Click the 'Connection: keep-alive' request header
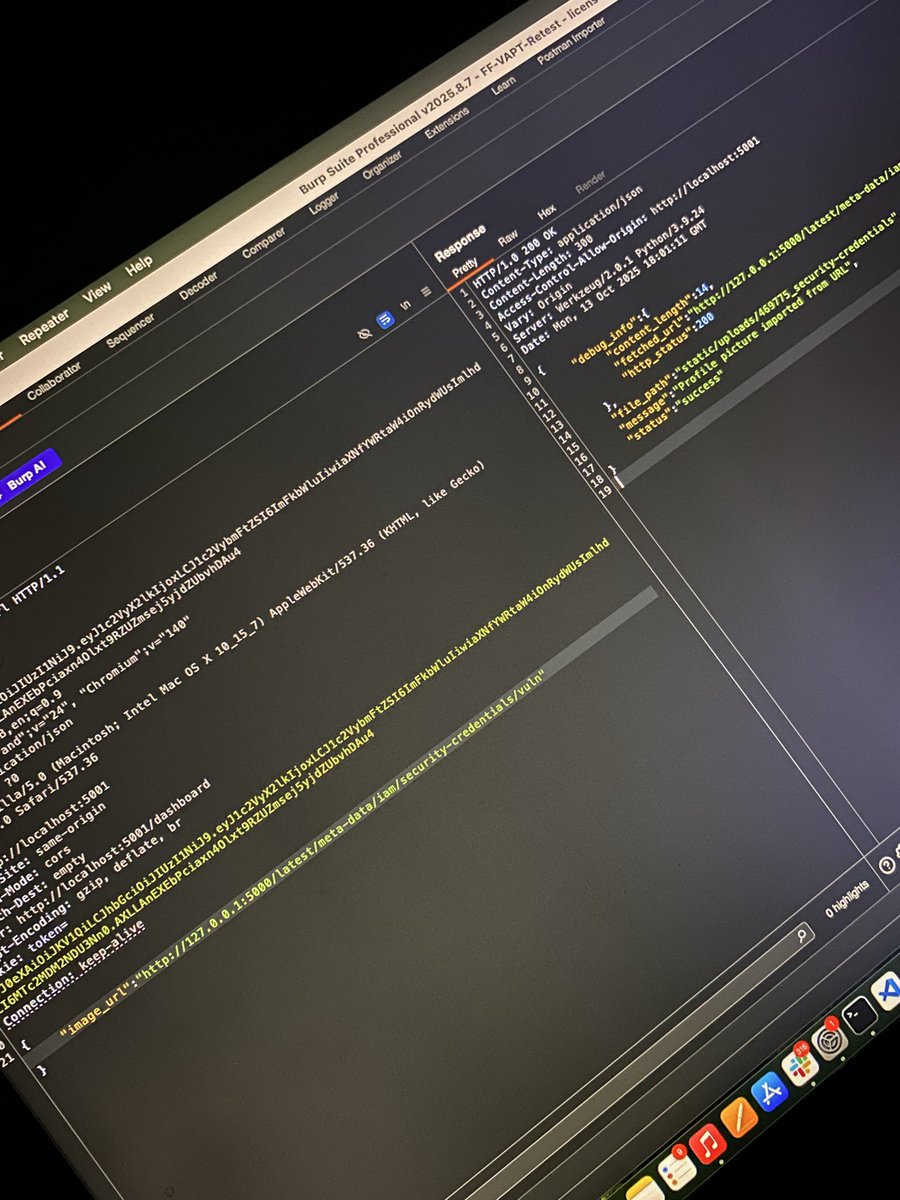 73,973
